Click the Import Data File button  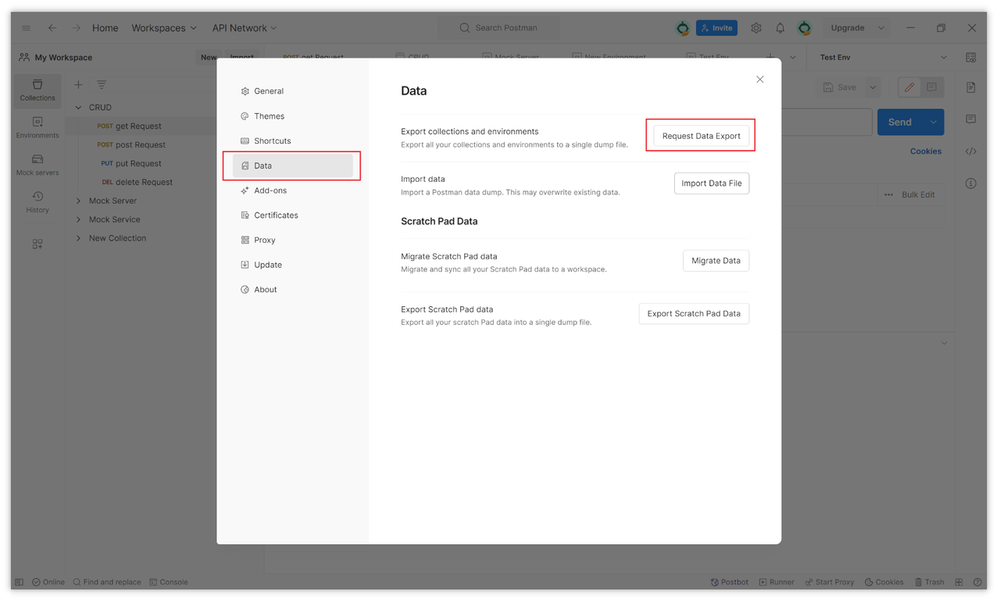coord(711,183)
